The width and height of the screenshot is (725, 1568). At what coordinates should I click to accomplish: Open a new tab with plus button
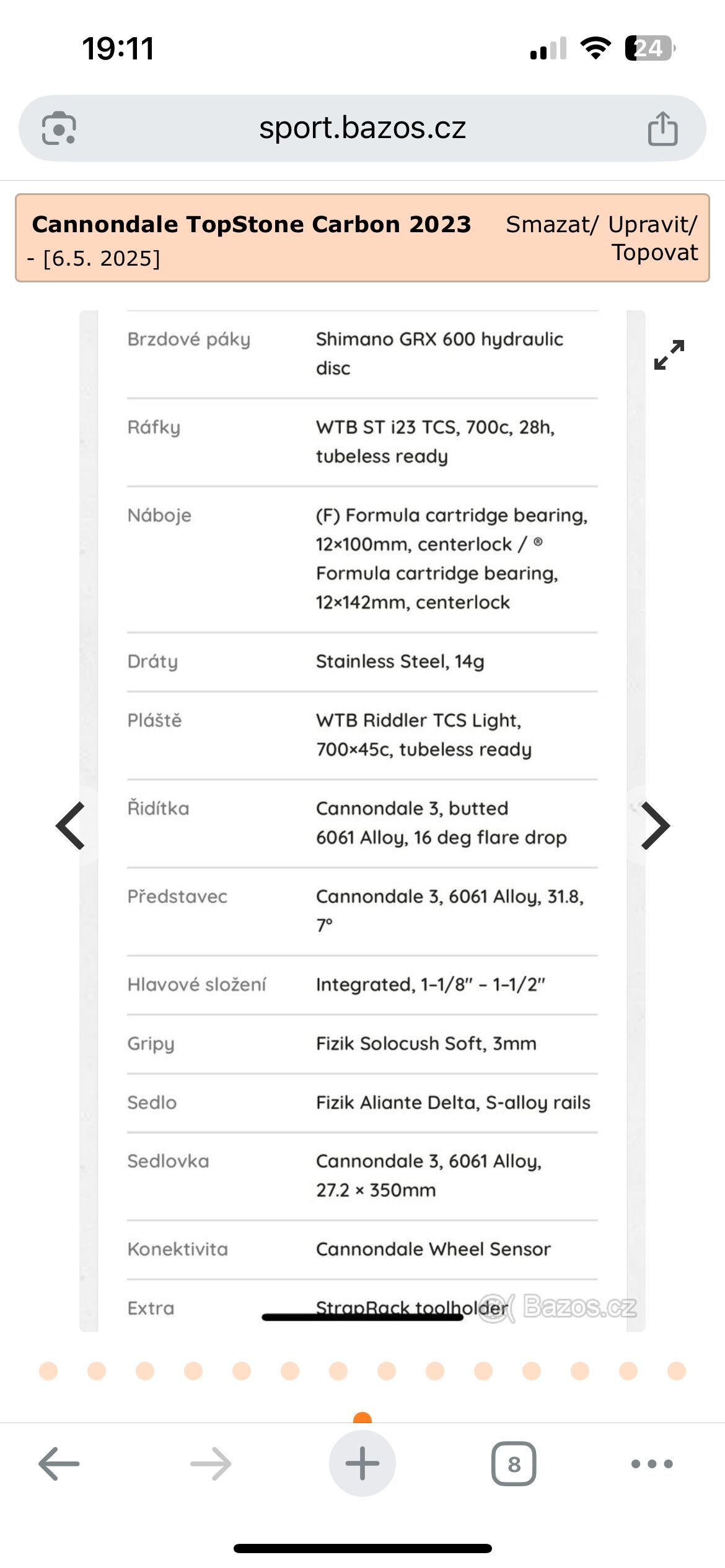(362, 1463)
